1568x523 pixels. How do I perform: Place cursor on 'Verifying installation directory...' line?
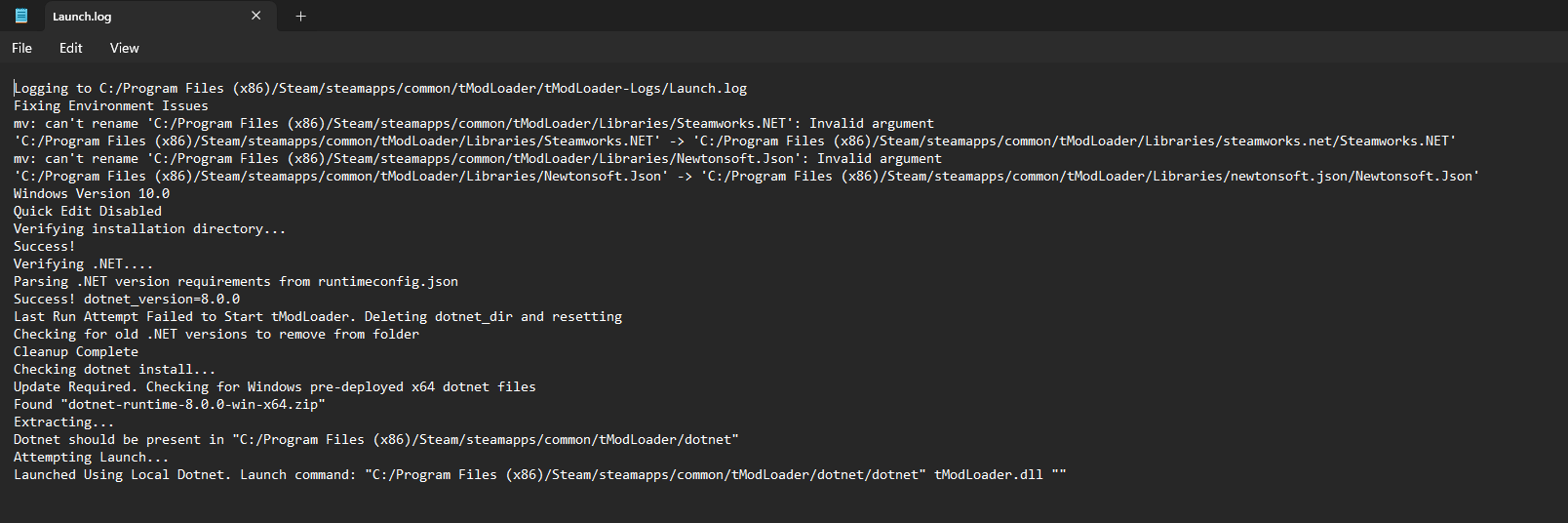(149, 229)
